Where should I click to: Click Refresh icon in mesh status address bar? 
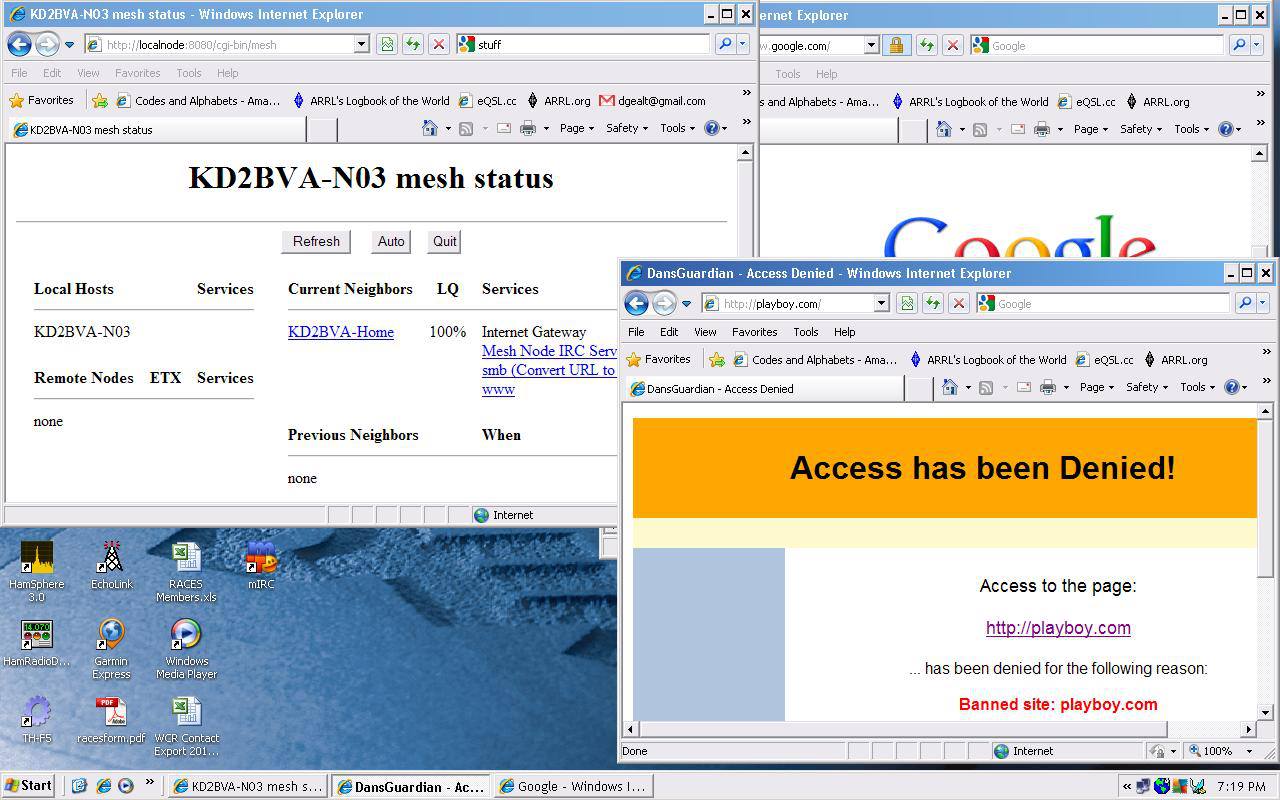pos(412,44)
